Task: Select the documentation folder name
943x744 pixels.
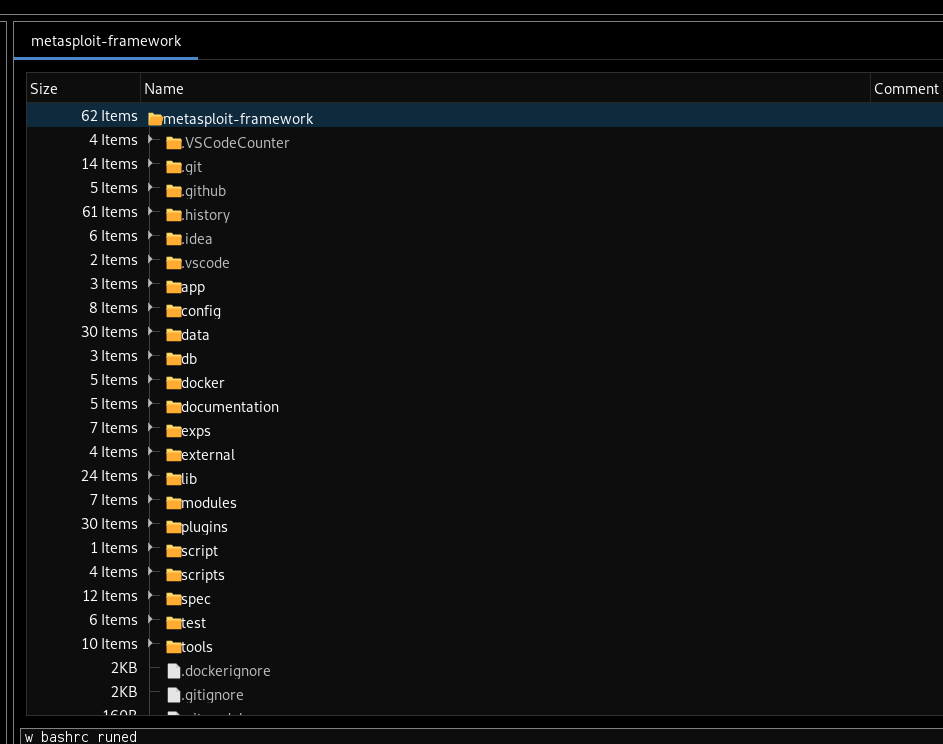Action: tap(230, 407)
